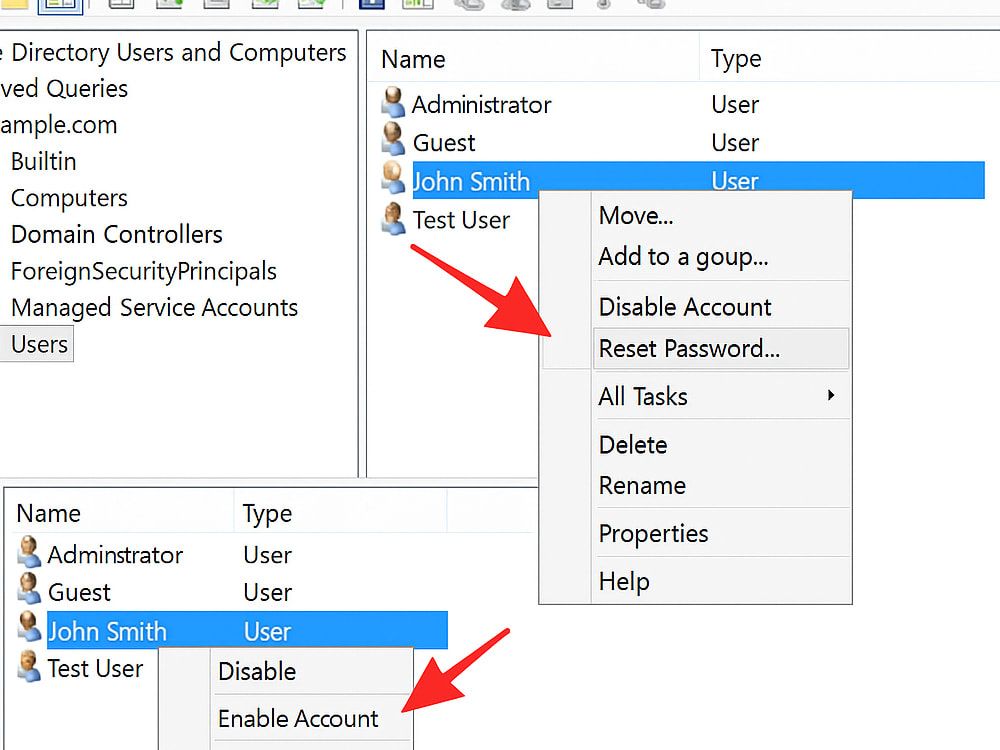Click the domain node ending in ample.com

59,125
